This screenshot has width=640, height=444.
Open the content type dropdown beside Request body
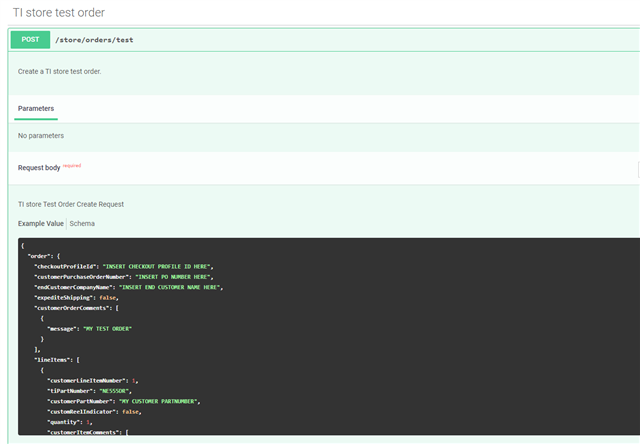(x=637, y=167)
